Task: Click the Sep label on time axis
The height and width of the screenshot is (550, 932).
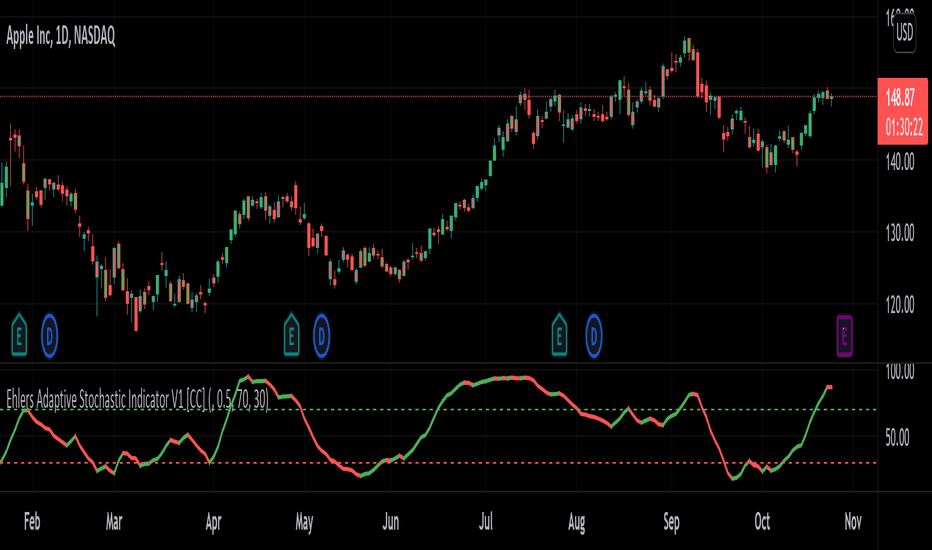Action: point(671,522)
